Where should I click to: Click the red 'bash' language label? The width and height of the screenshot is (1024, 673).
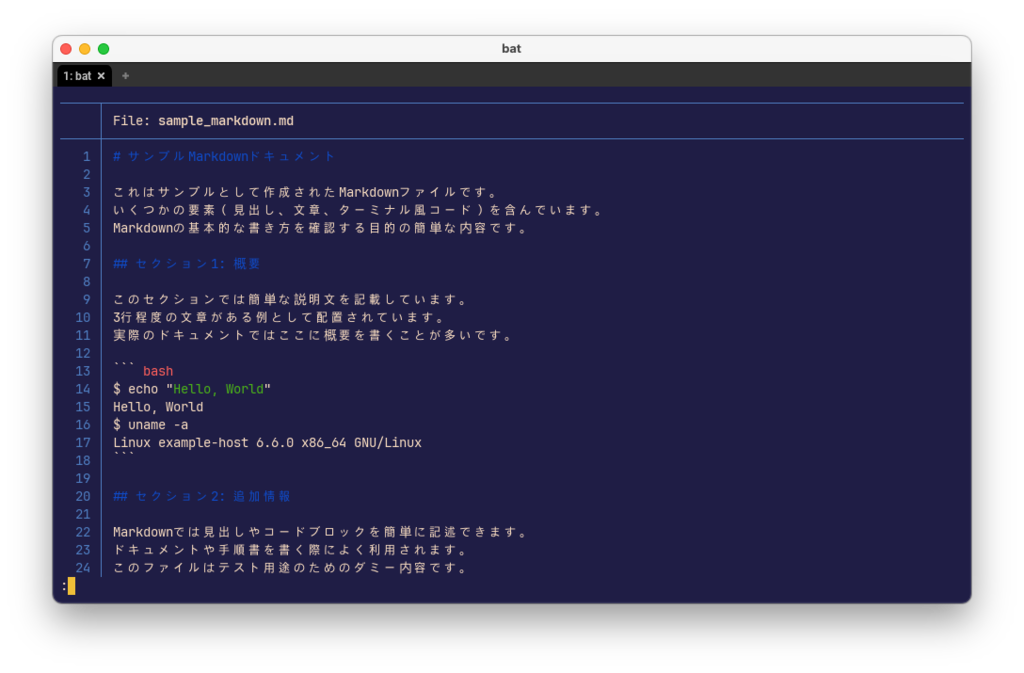[x=158, y=371]
